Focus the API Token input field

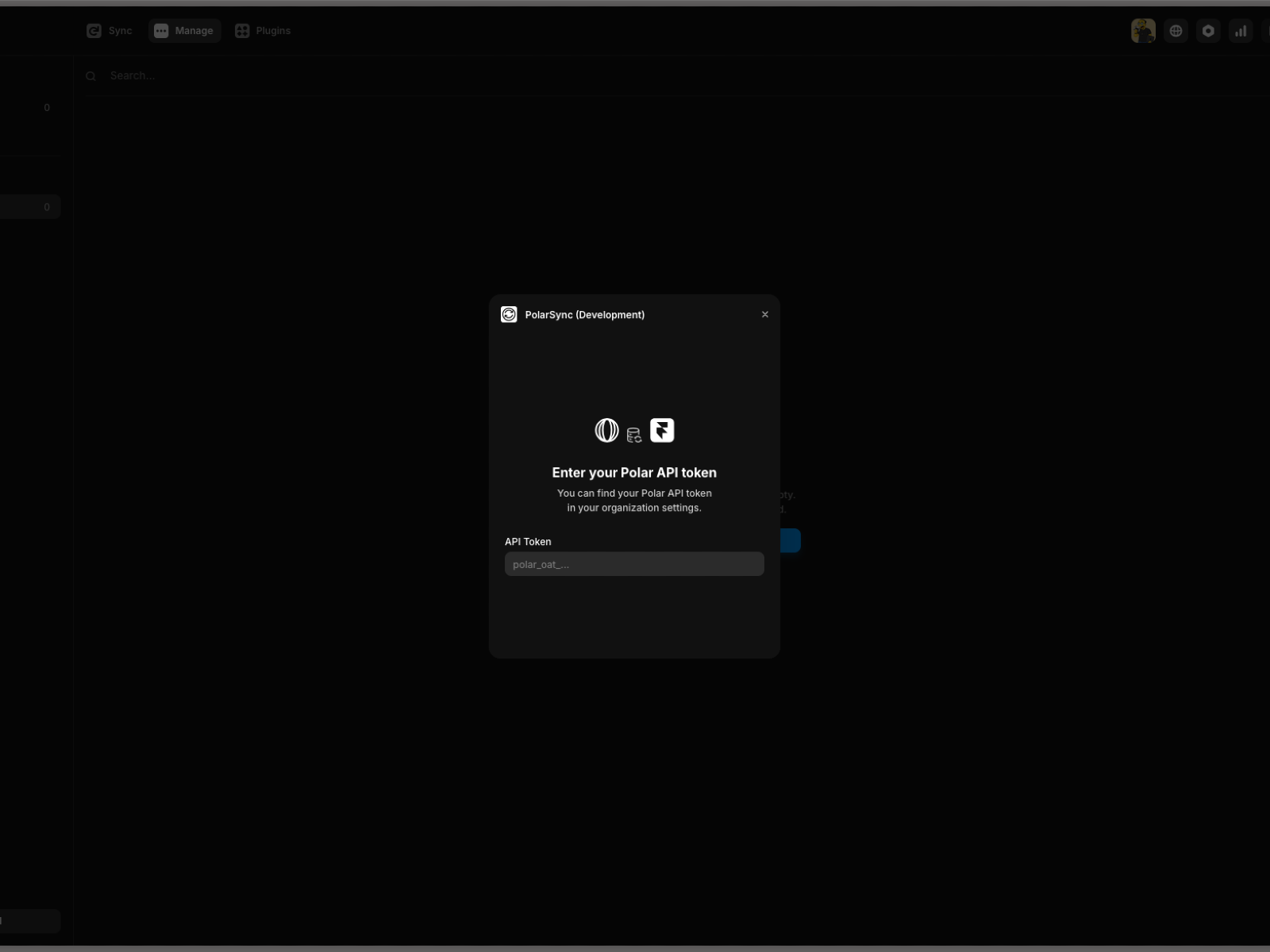coord(634,564)
